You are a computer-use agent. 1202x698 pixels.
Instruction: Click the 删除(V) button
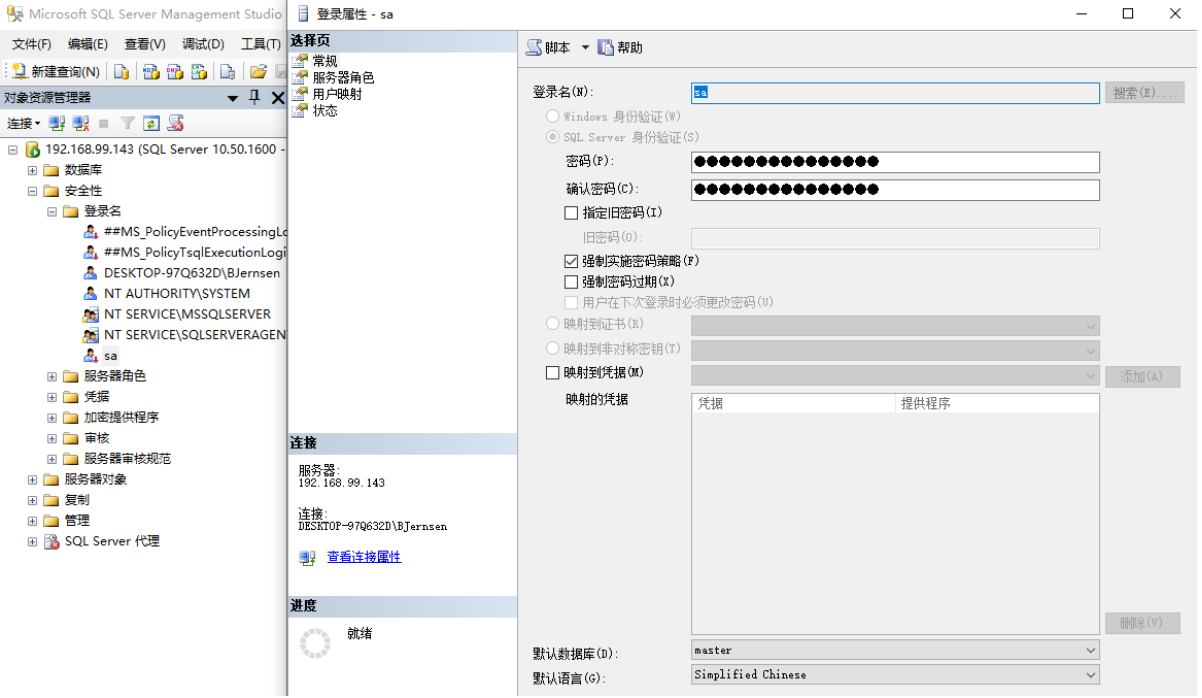click(1142, 623)
